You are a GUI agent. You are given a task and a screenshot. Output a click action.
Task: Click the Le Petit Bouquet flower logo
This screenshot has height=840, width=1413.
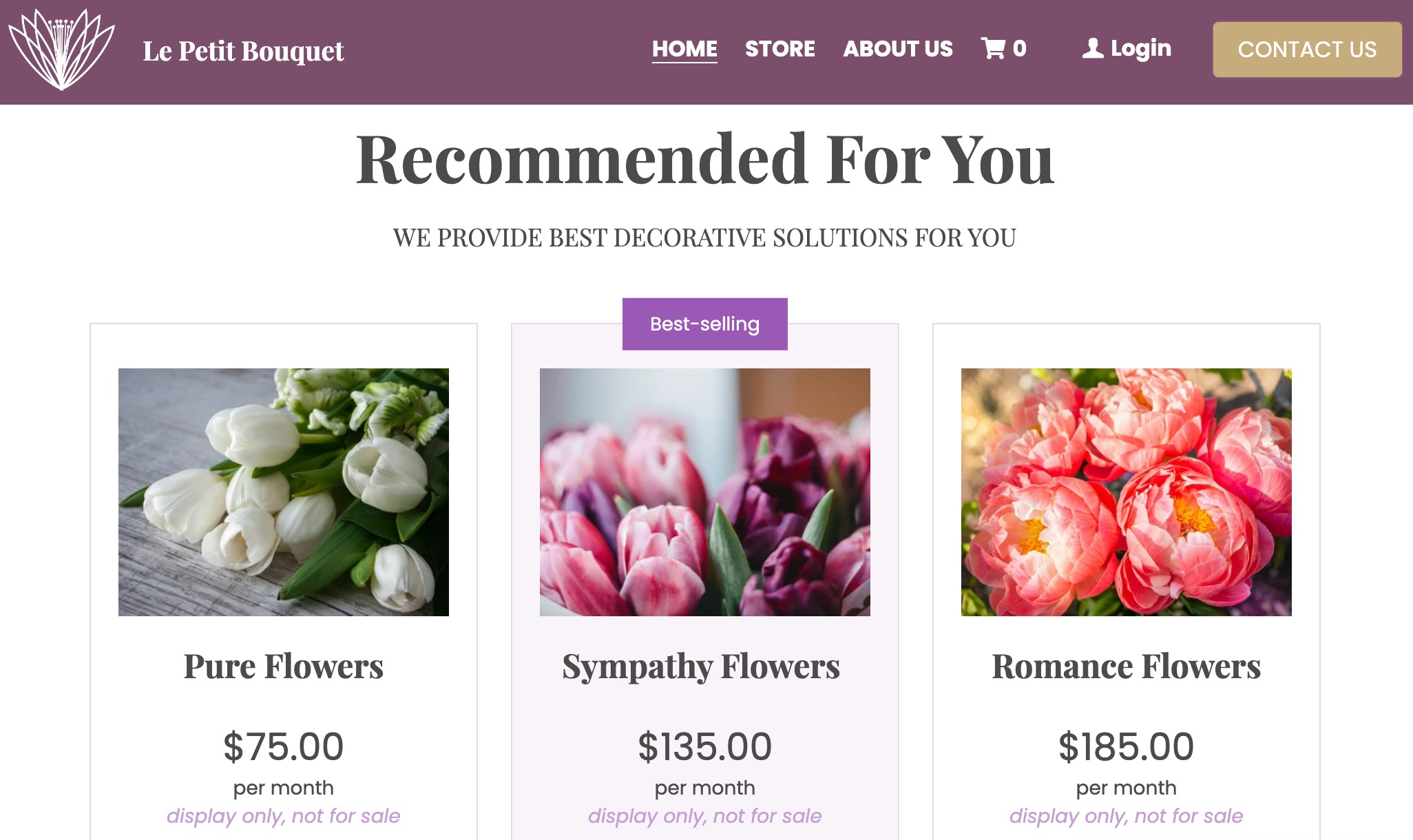61,50
